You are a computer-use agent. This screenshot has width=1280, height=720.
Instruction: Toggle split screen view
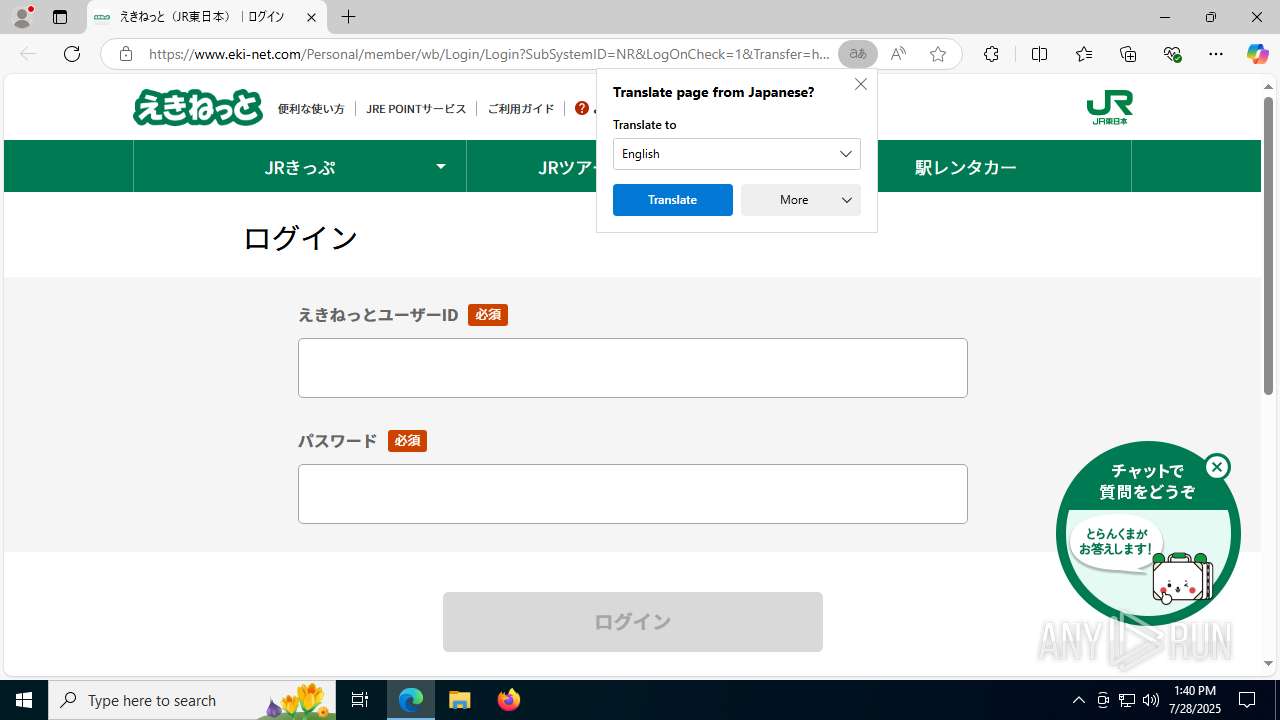pos(1039,54)
